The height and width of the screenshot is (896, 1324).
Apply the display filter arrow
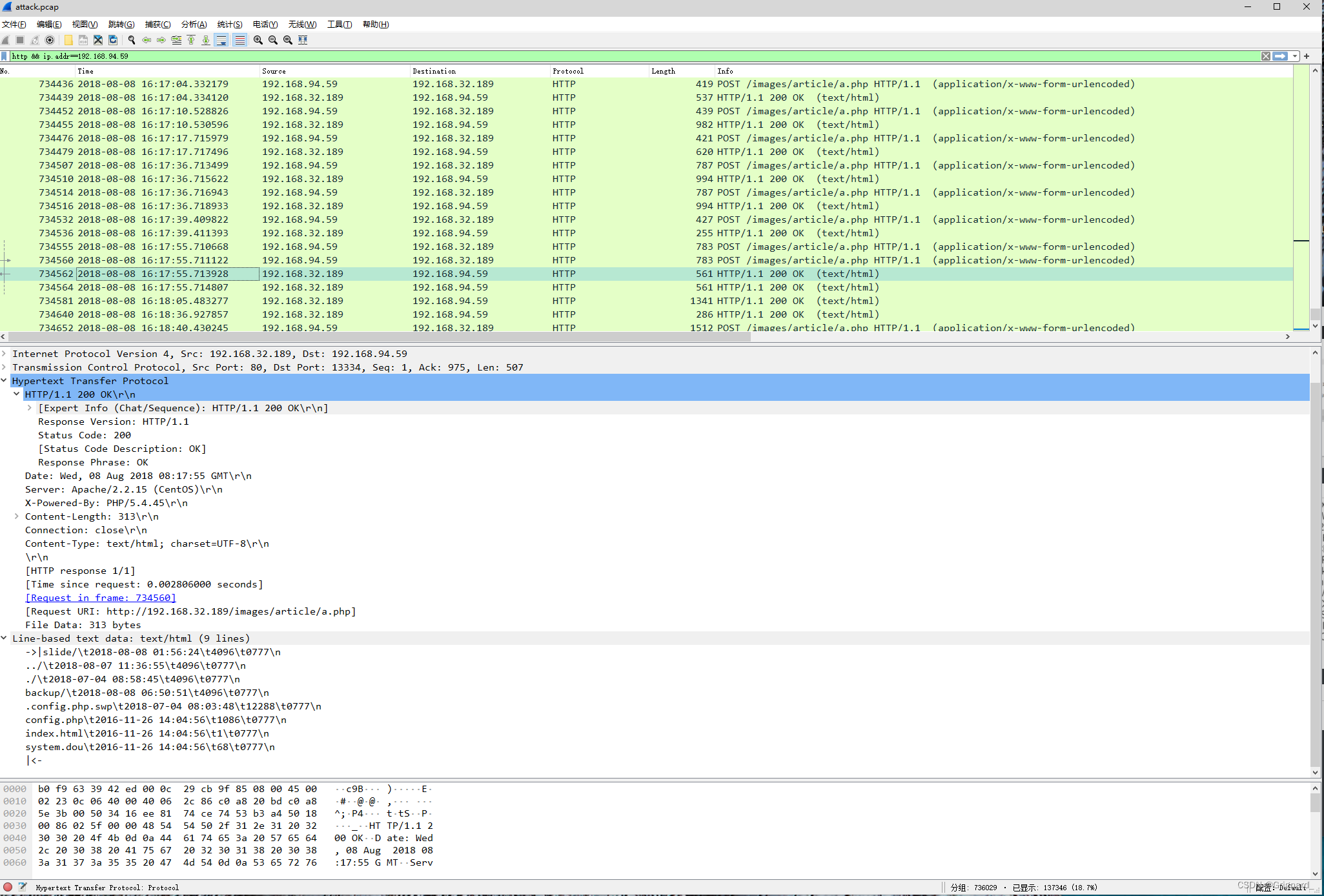1280,56
